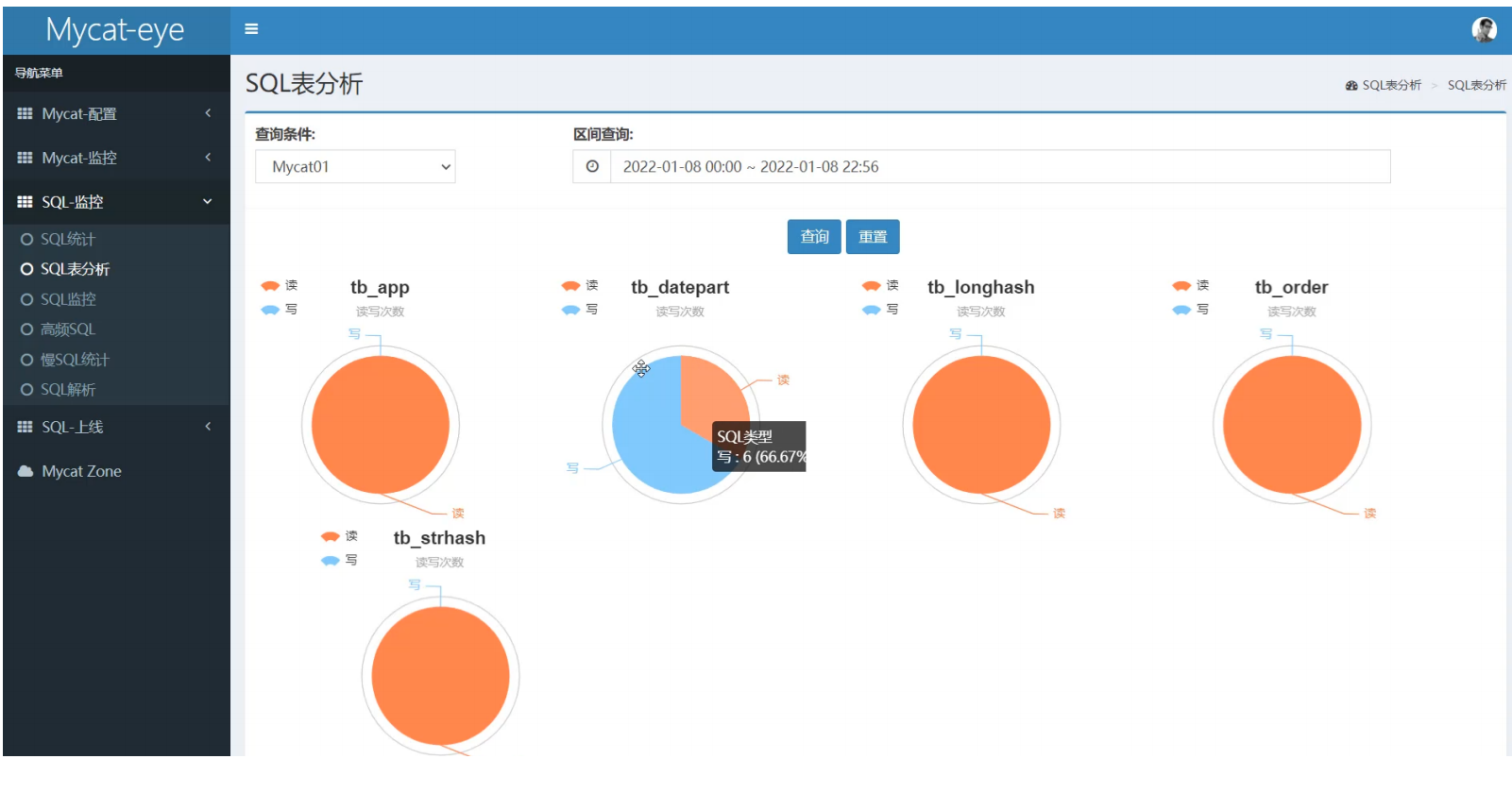This screenshot has height=793, width=1512.
Task: Click grid icon next to SQL-上线
Action: (x=25, y=427)
